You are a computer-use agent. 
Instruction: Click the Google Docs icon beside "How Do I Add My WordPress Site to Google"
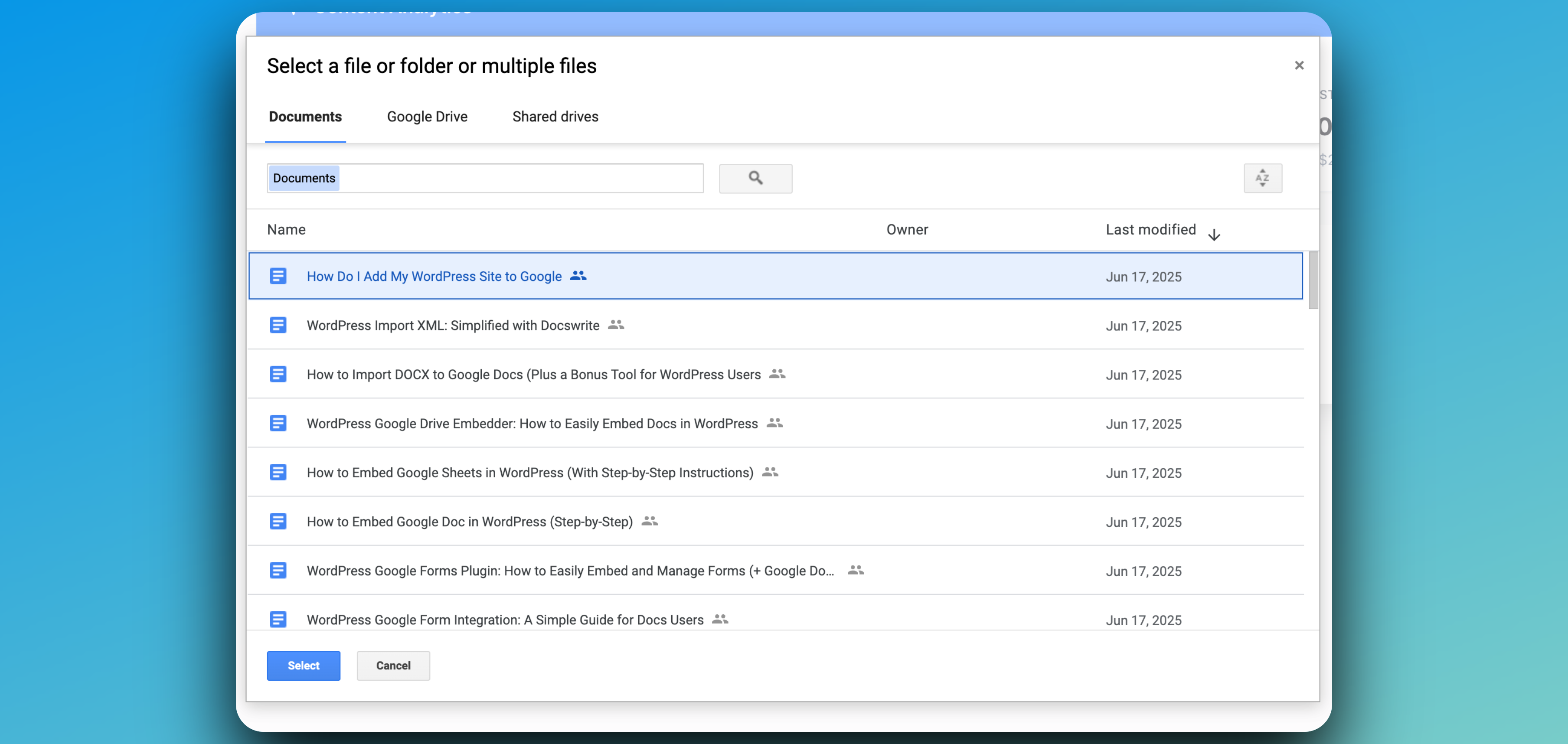tap(278, 276)
